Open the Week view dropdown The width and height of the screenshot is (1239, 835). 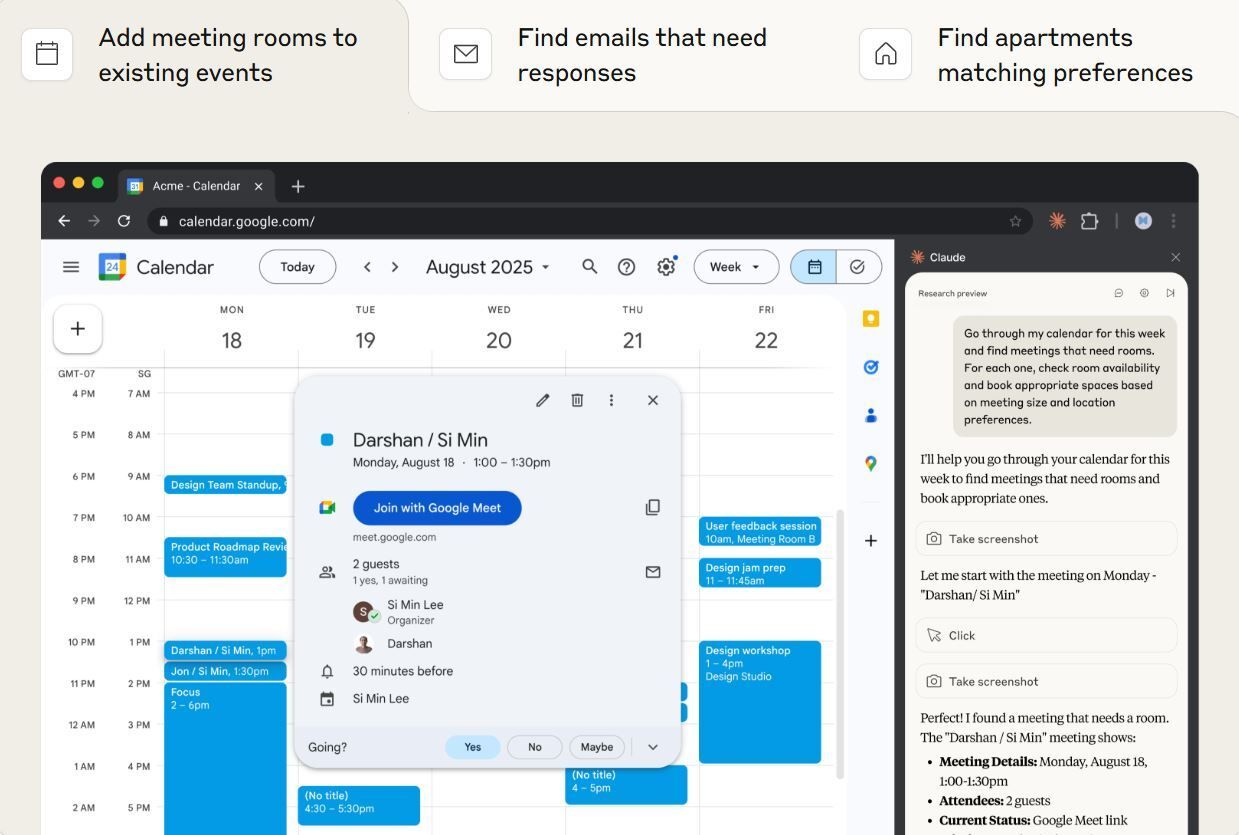click(x=736, y=267)
